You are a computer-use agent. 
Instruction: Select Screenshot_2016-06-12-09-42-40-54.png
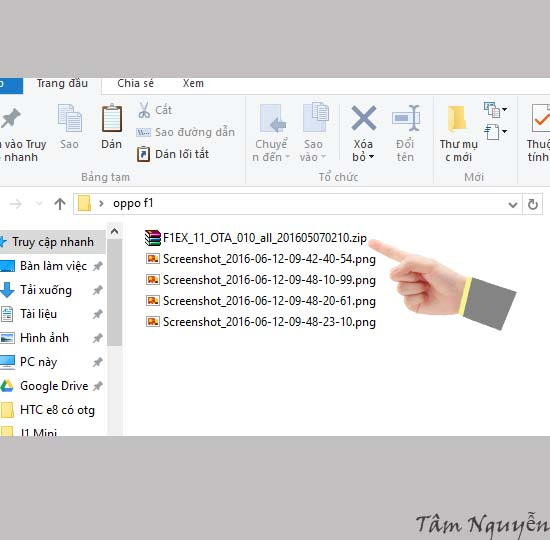(x=261, y=259)
